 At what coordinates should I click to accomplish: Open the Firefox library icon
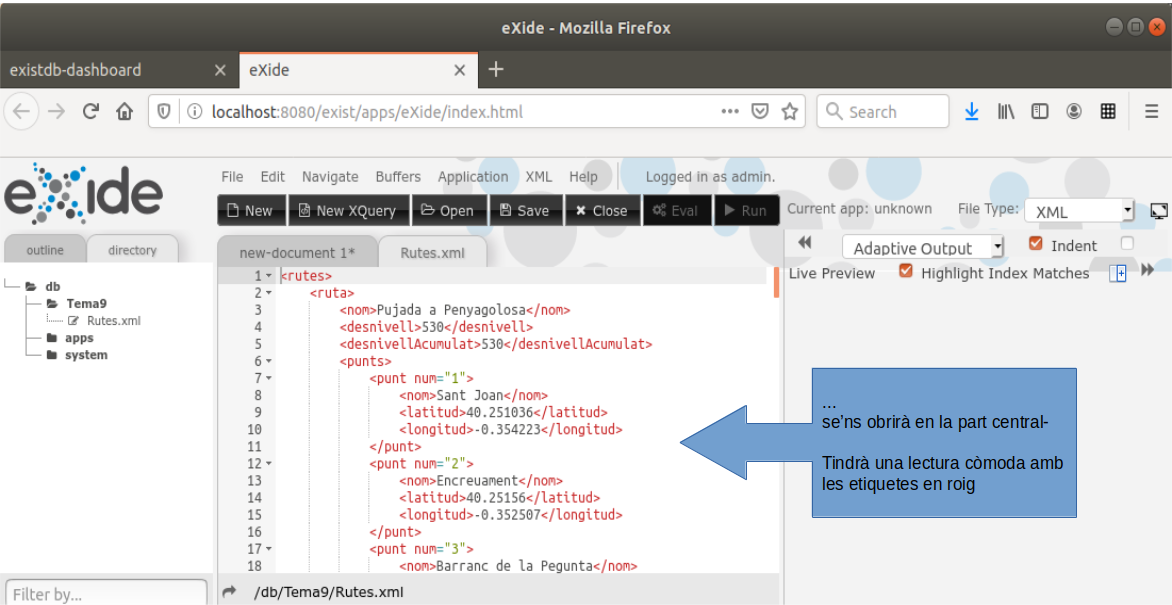[1005, 112]
